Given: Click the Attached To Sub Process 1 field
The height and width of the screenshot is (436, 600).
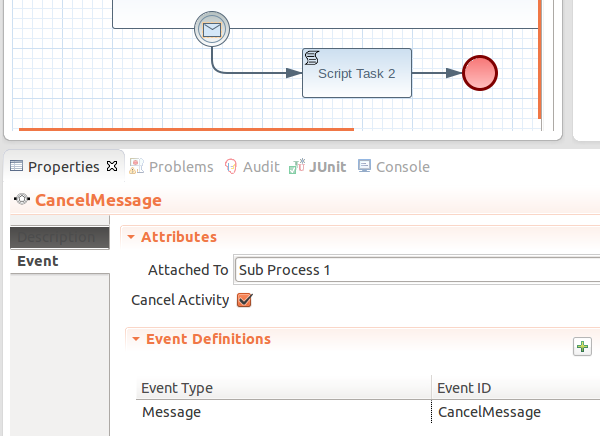Looking at the screenshot, I should click(x=415, y=270).
